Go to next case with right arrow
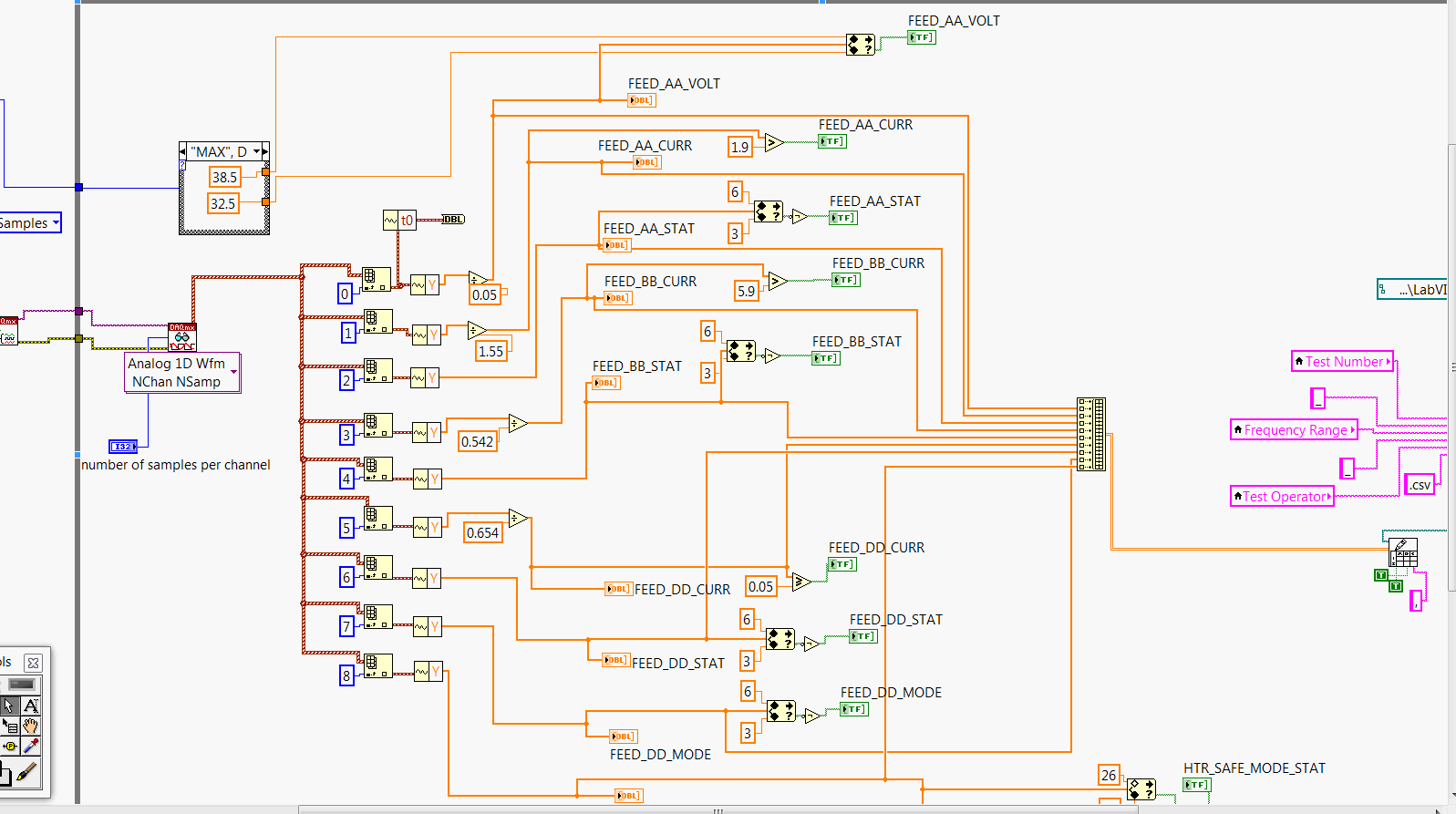 (265, 151)
